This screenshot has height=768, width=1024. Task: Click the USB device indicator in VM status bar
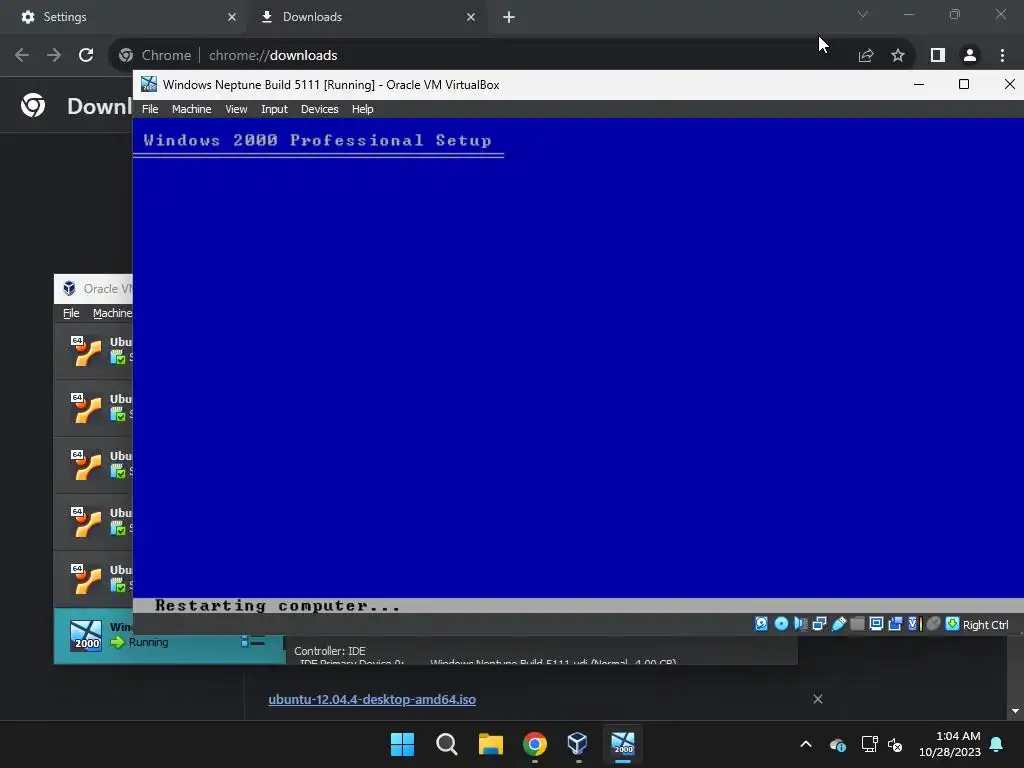(x=839, y=624)
